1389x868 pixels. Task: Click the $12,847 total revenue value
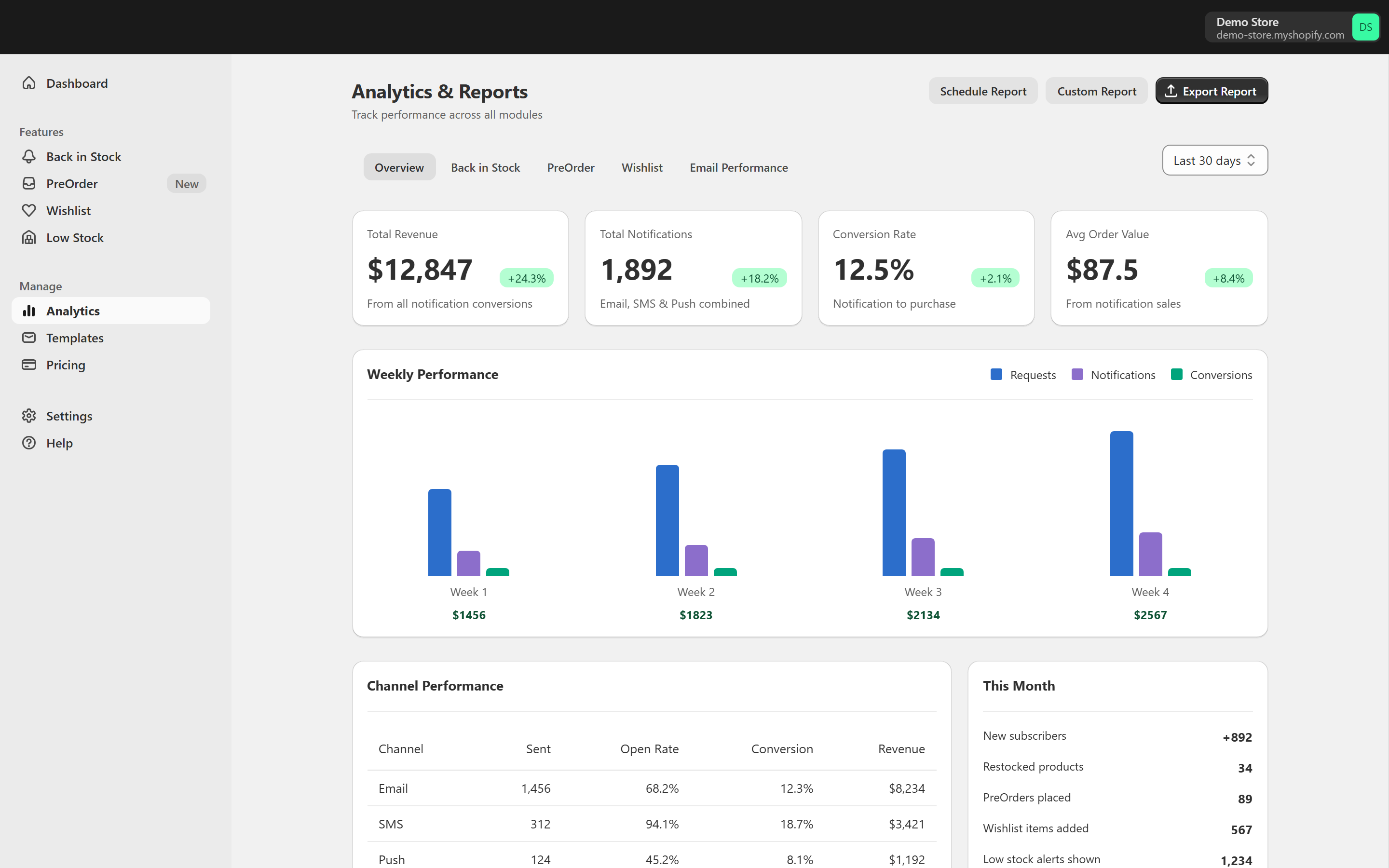420,270
